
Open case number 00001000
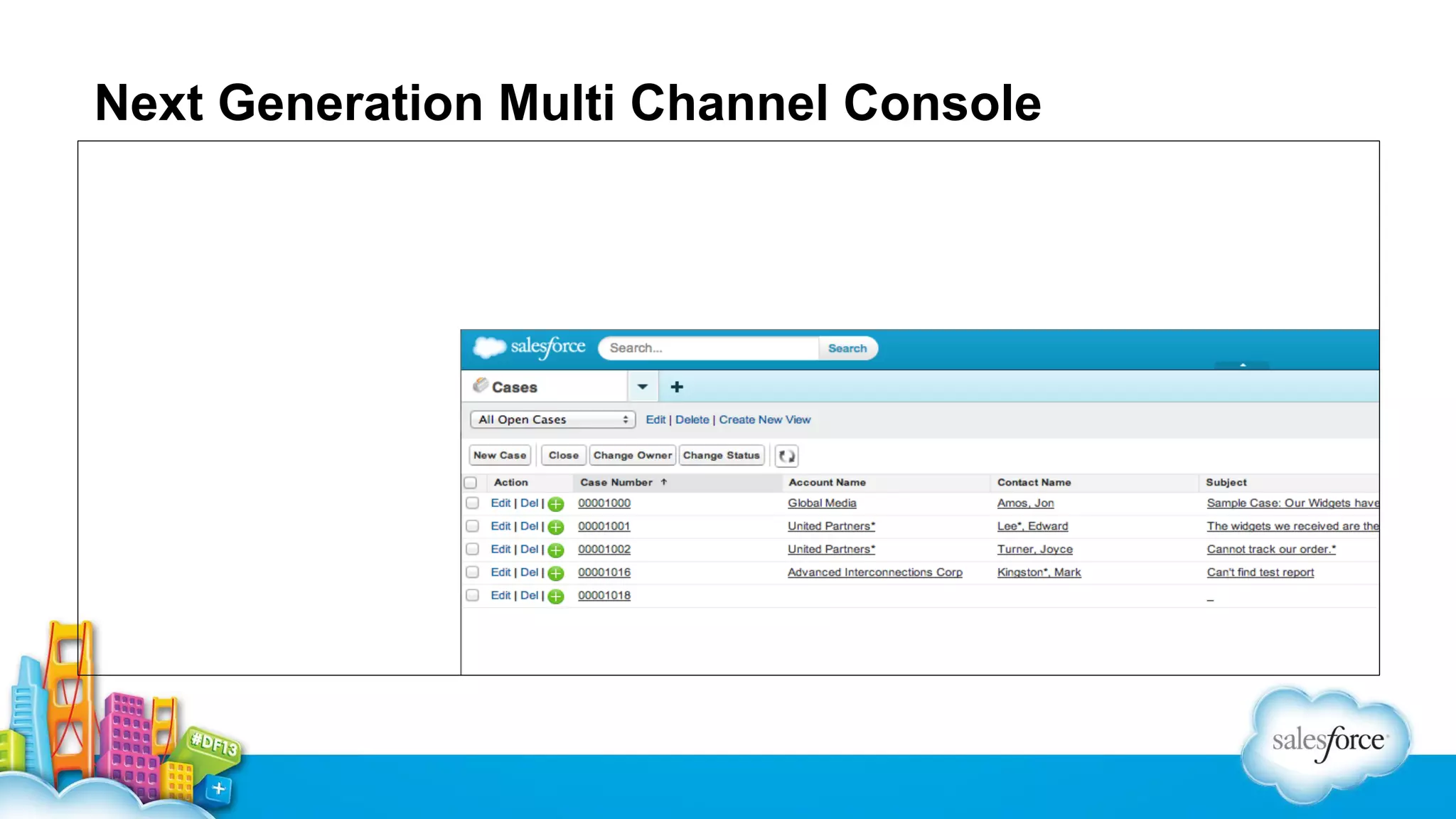click(604, 503)
